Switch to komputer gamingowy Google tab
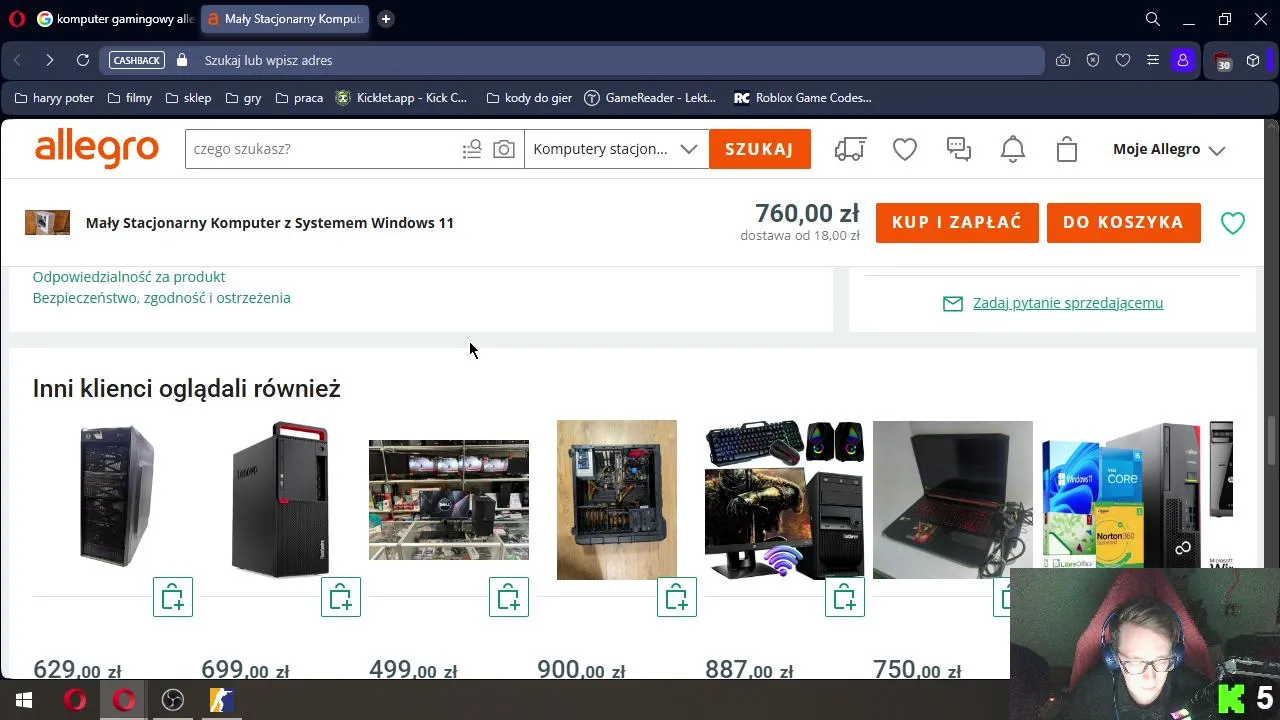The image size is (1280, 720). (x=114, y=19)
